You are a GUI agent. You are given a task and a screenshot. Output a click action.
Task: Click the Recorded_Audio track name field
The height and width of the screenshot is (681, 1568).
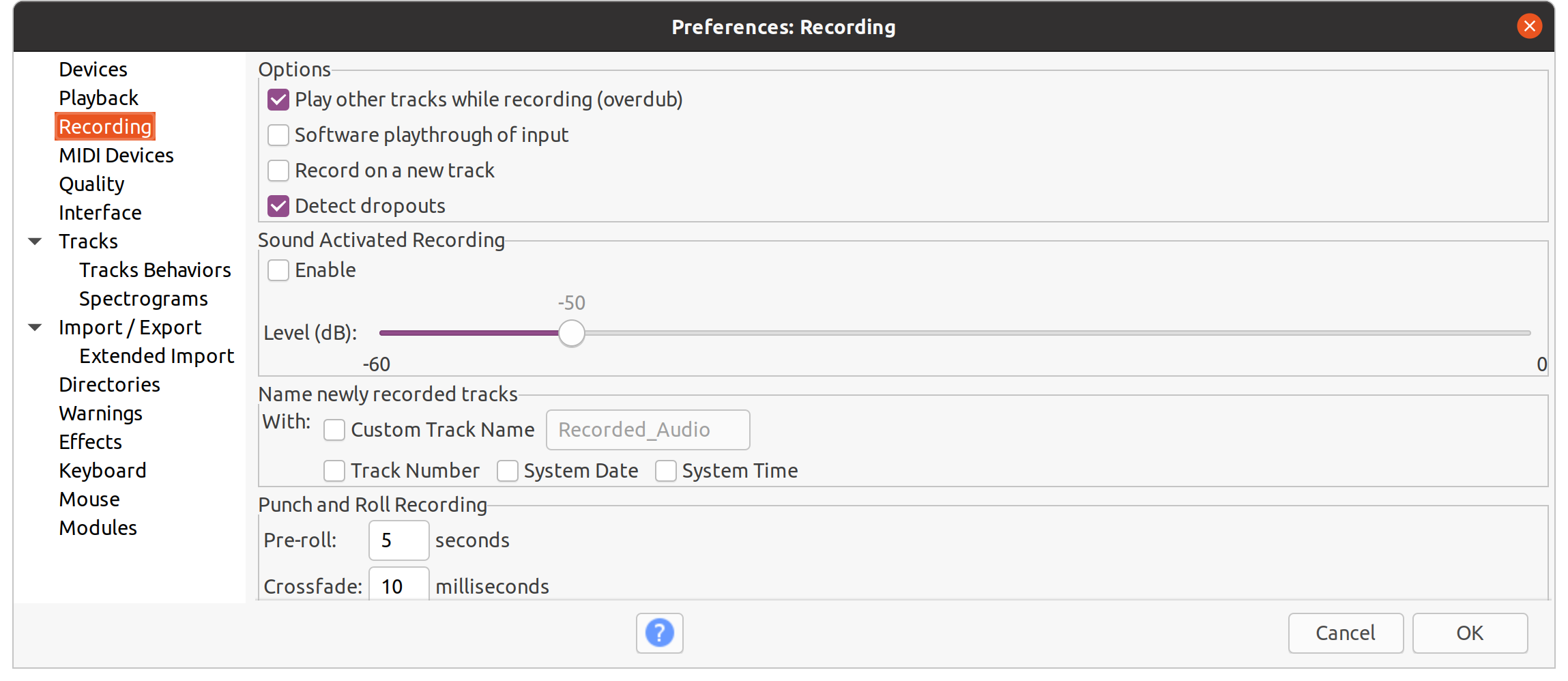point(648,430)
